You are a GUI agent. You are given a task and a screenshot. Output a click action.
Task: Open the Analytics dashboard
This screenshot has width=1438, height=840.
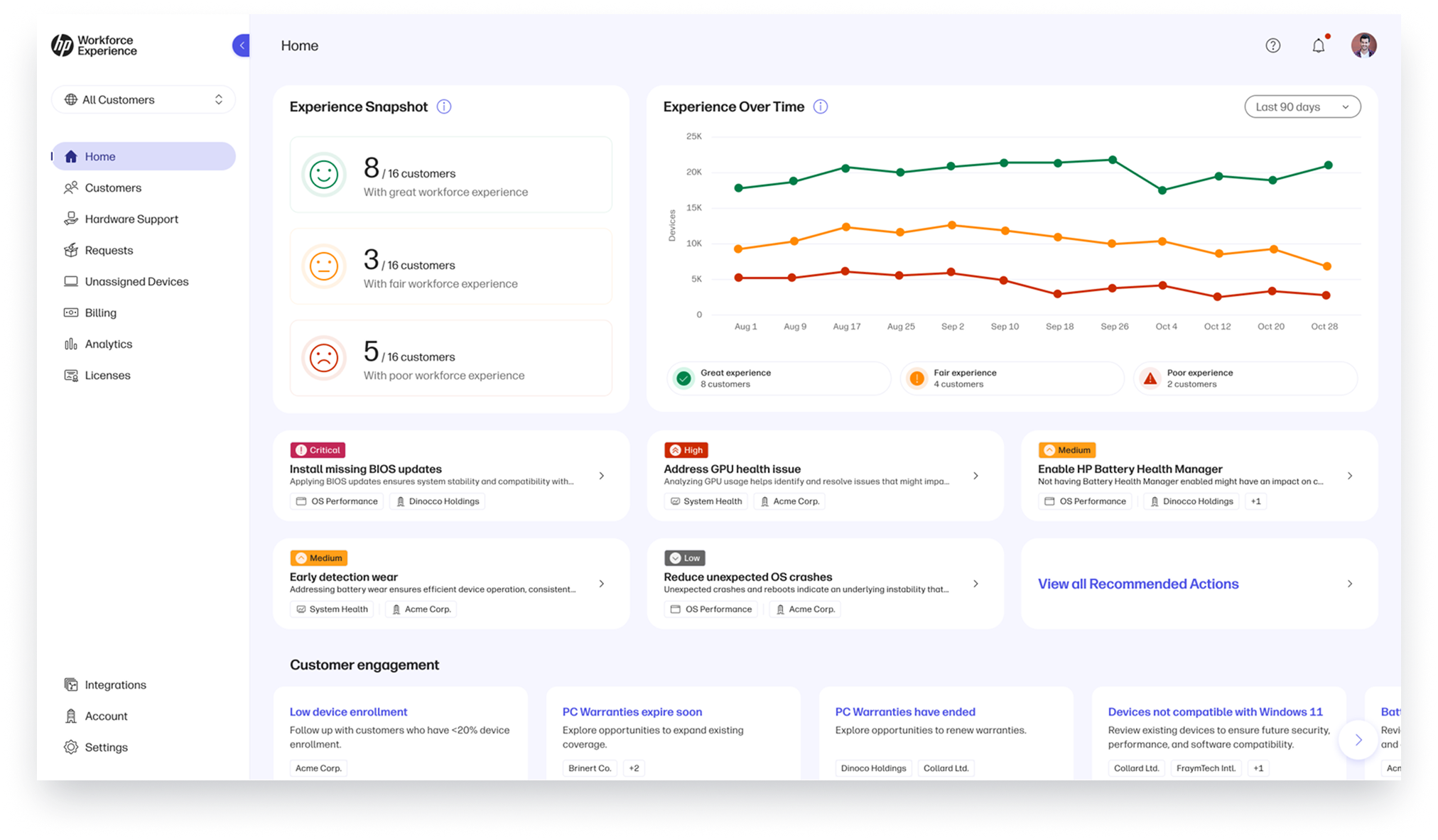coord(107,344)
